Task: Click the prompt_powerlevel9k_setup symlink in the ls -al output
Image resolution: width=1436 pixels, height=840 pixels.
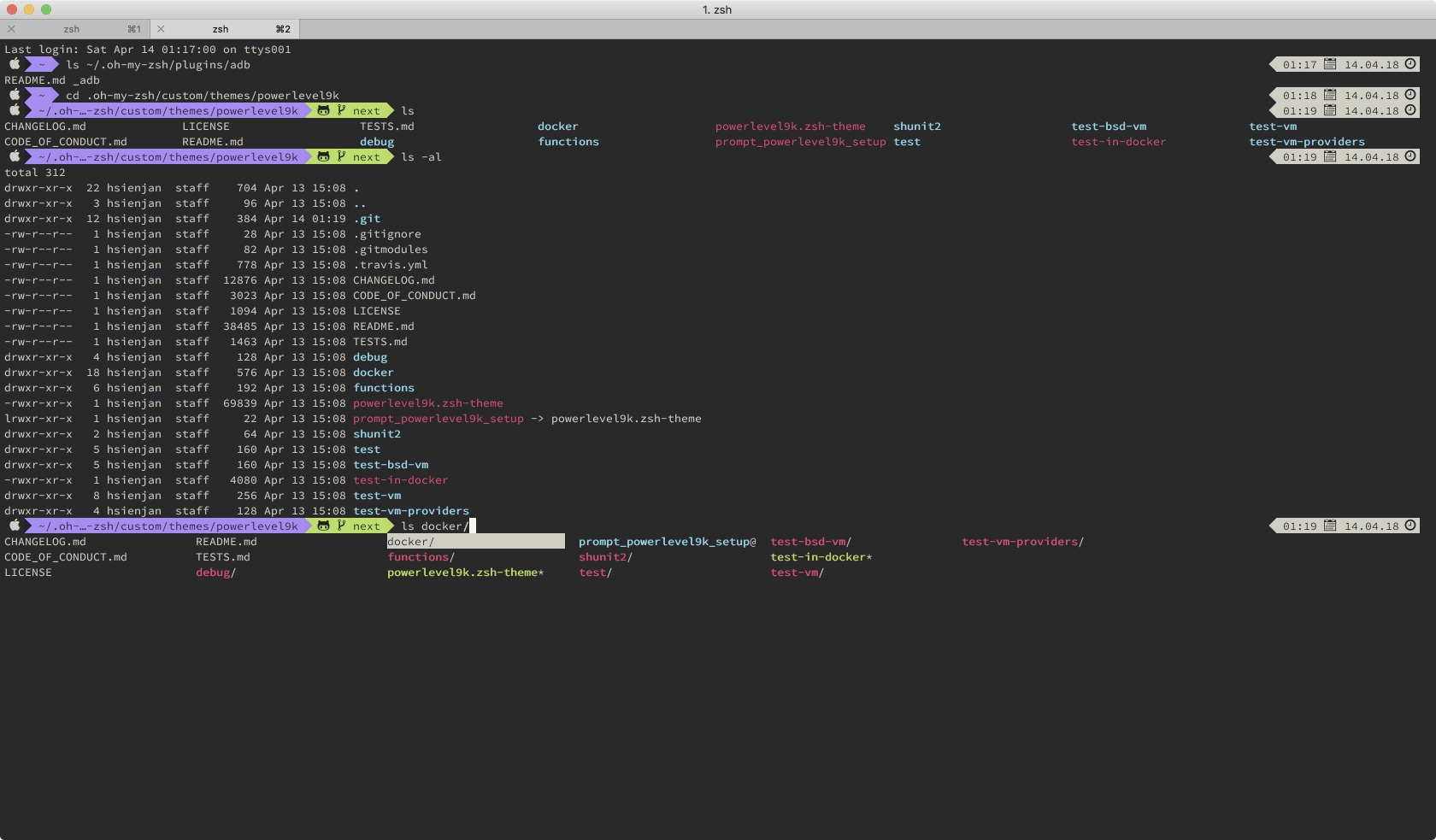Action: tap(438, 419)
